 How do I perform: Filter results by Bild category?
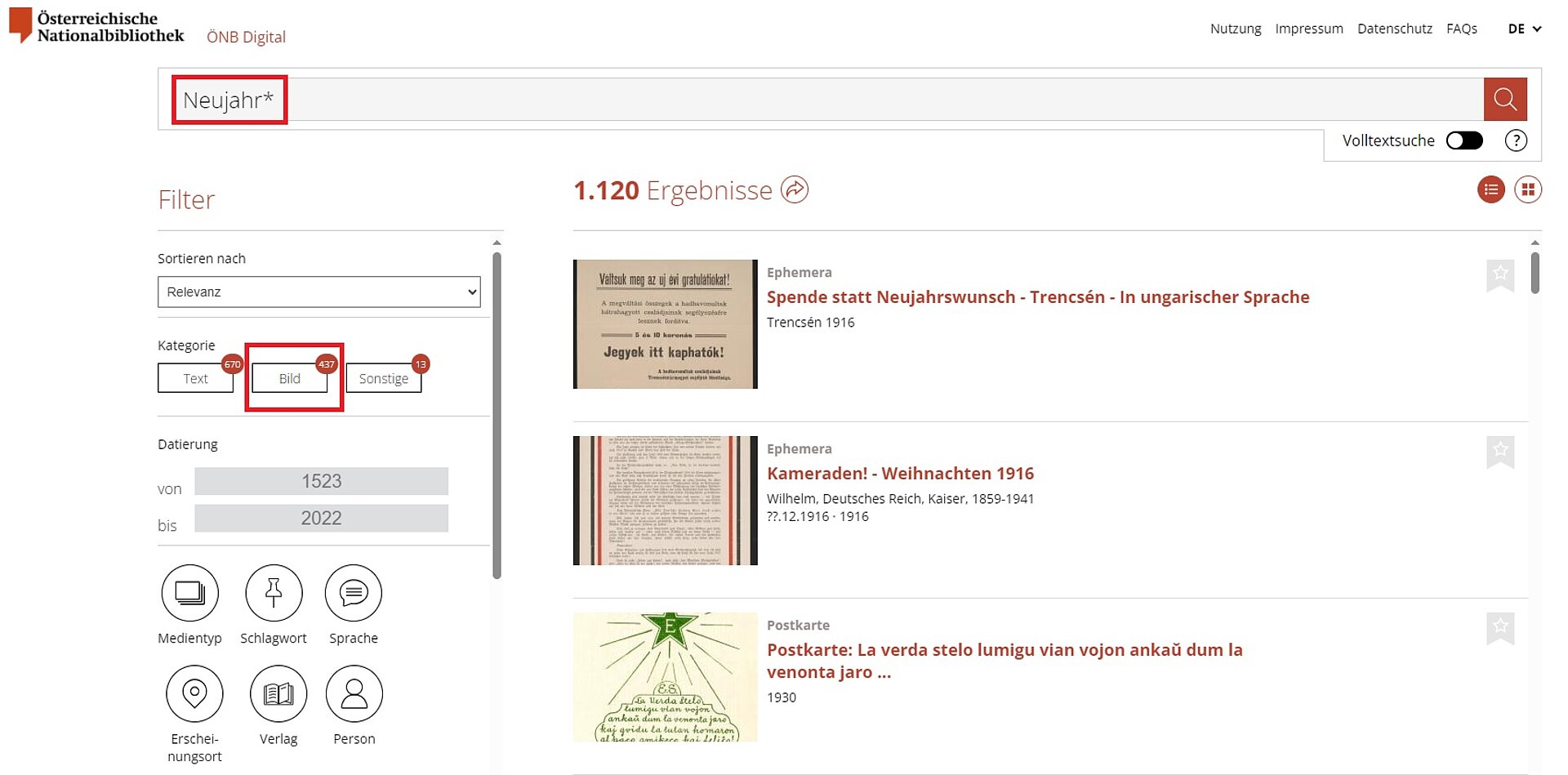[290, 378]
